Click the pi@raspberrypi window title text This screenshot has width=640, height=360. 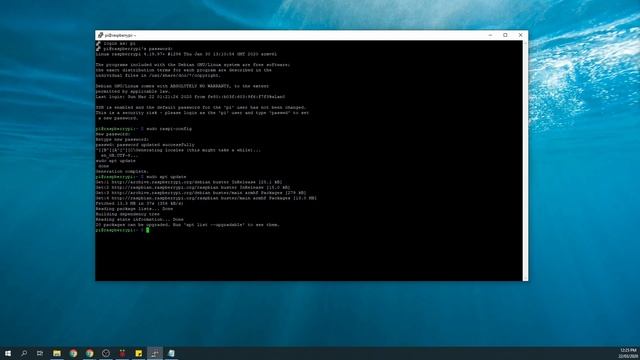(120, 36)
